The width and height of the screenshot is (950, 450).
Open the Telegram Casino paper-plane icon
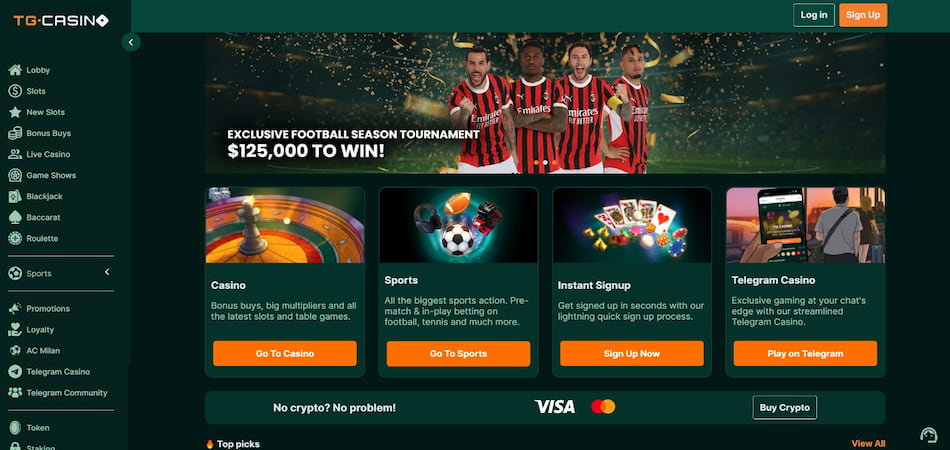[15, 372]
